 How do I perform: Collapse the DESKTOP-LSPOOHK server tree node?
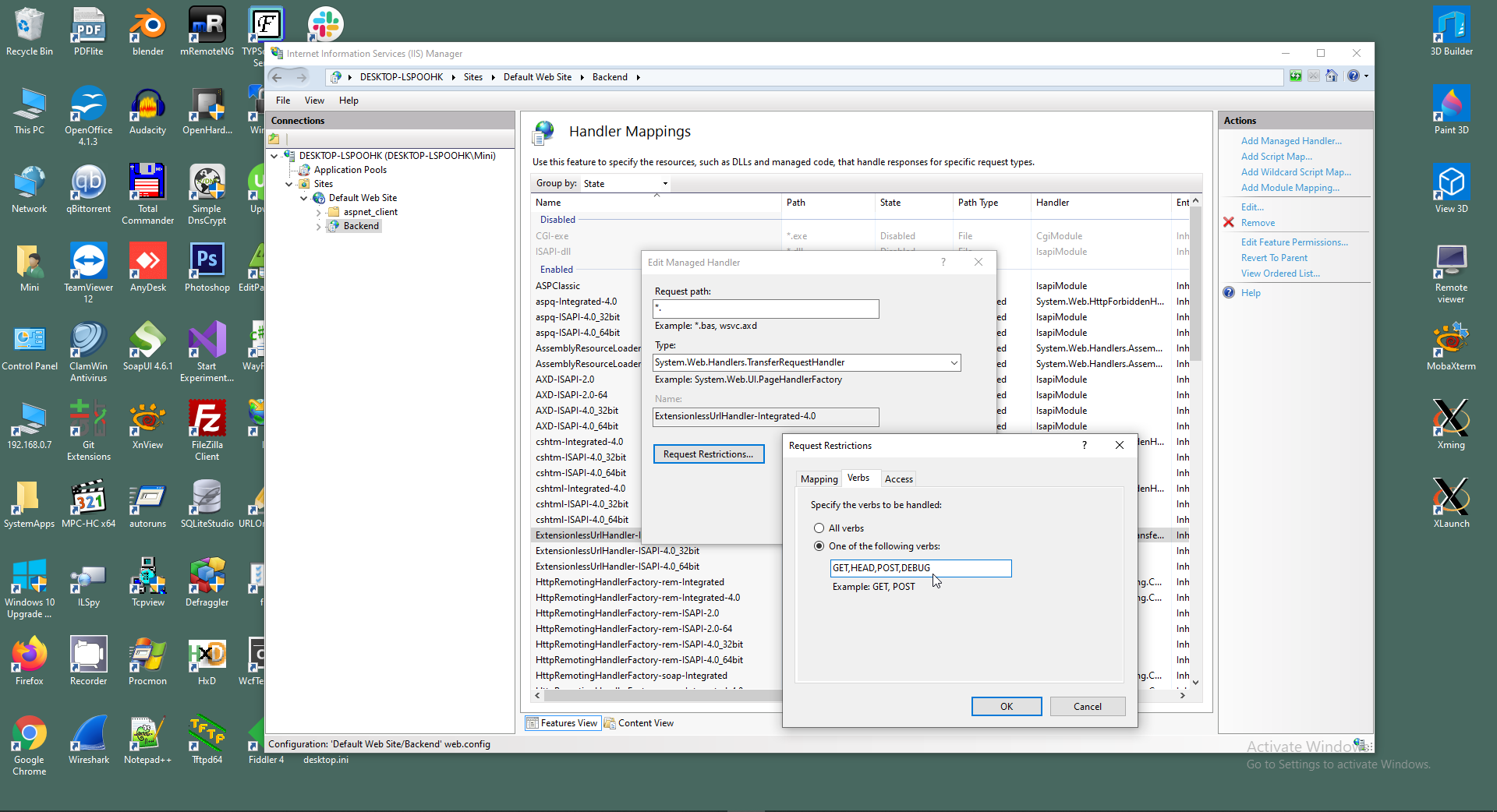pos(274,156)
